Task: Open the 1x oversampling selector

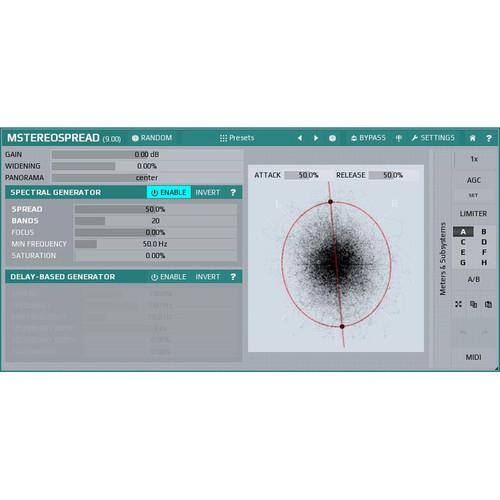Action: (x=474, y=159)
